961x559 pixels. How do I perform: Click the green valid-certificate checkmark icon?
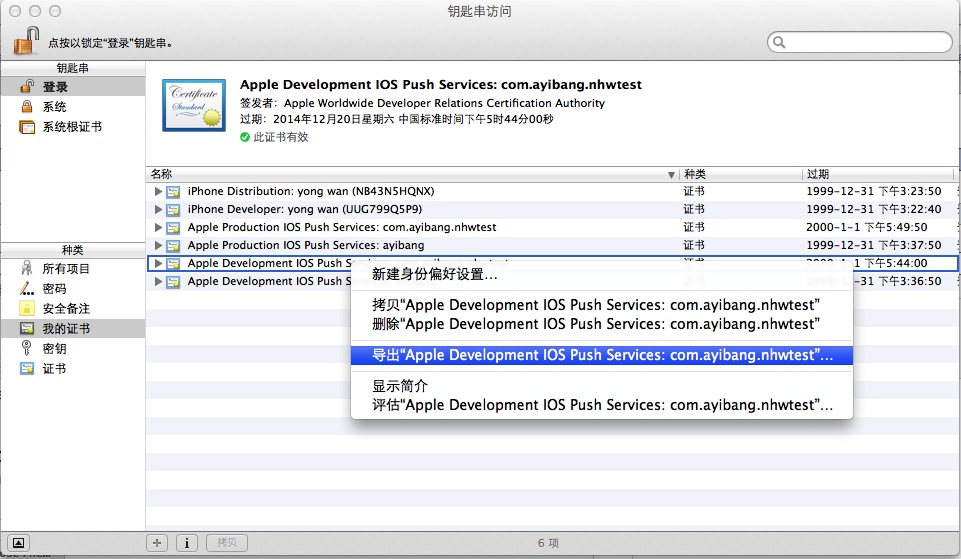coord(245,137)
